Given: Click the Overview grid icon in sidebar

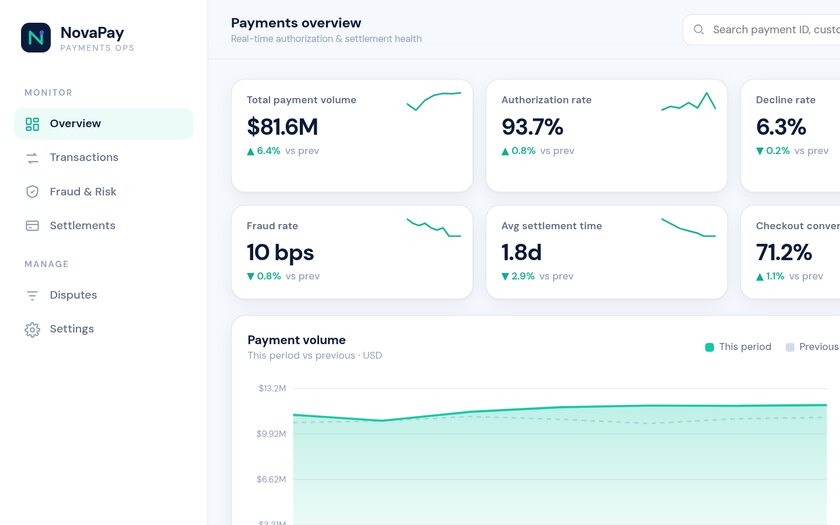Looking at the screenshot, I should tap(32, 124).
